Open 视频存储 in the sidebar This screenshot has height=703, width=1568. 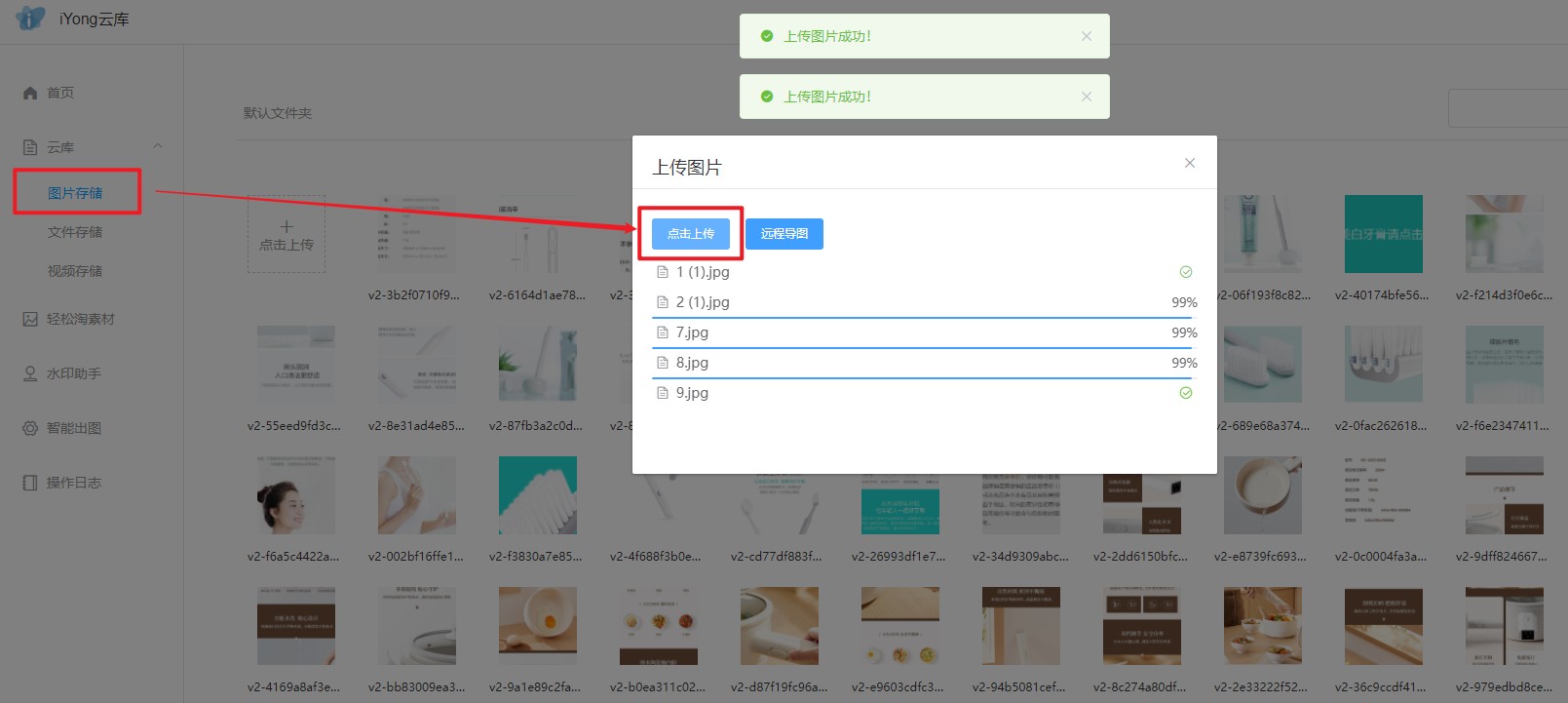coord(75,271)
